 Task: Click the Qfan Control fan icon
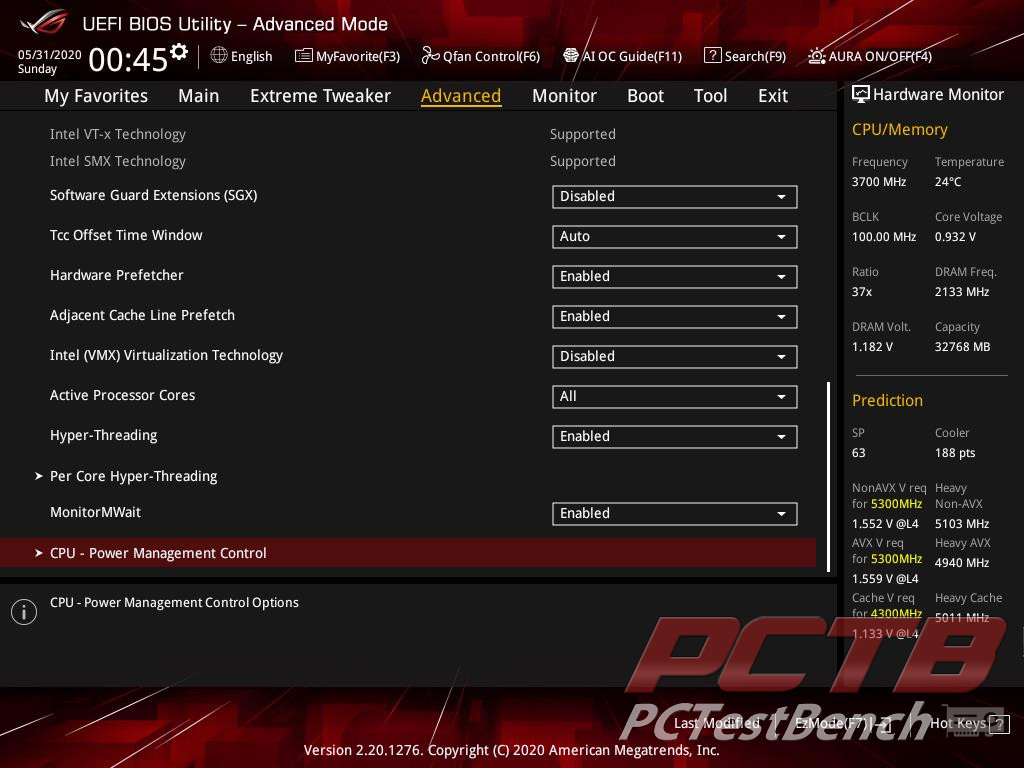(x=430, y=56)
